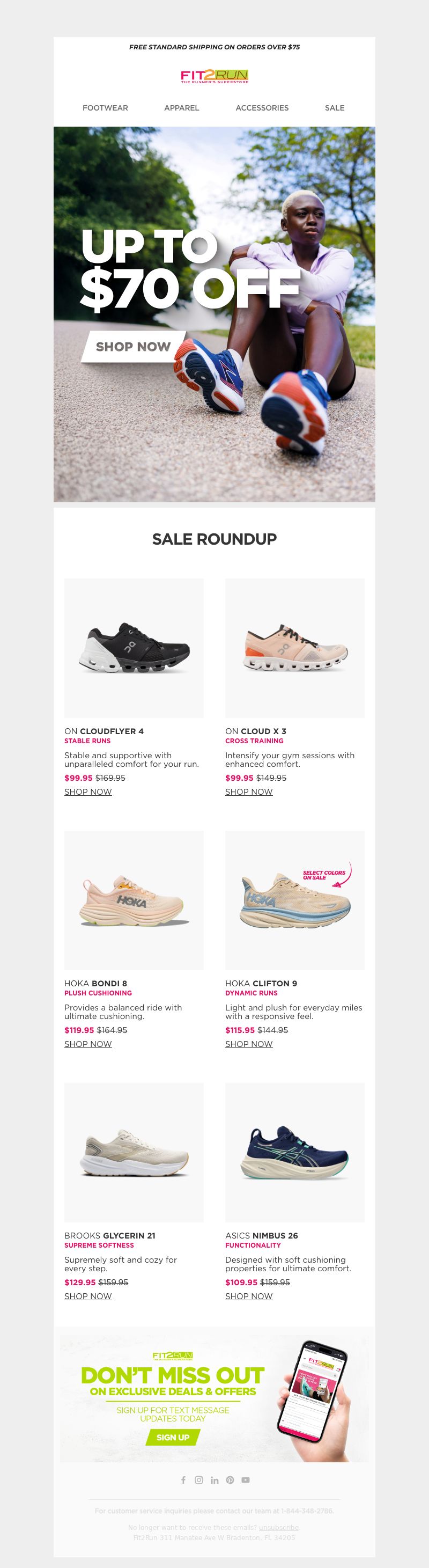Open the Pinterest social icon

pyautogui.click(x=230, y=1480)
